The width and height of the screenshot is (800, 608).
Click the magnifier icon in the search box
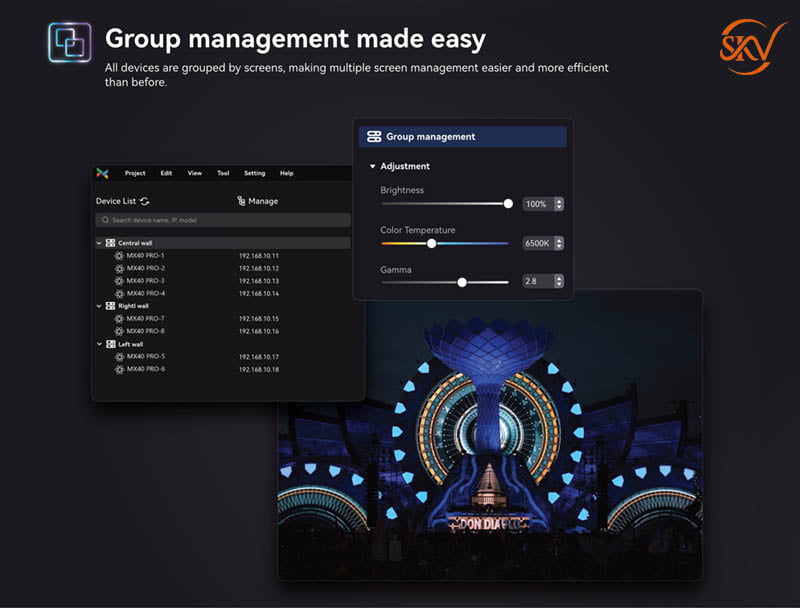105,220
